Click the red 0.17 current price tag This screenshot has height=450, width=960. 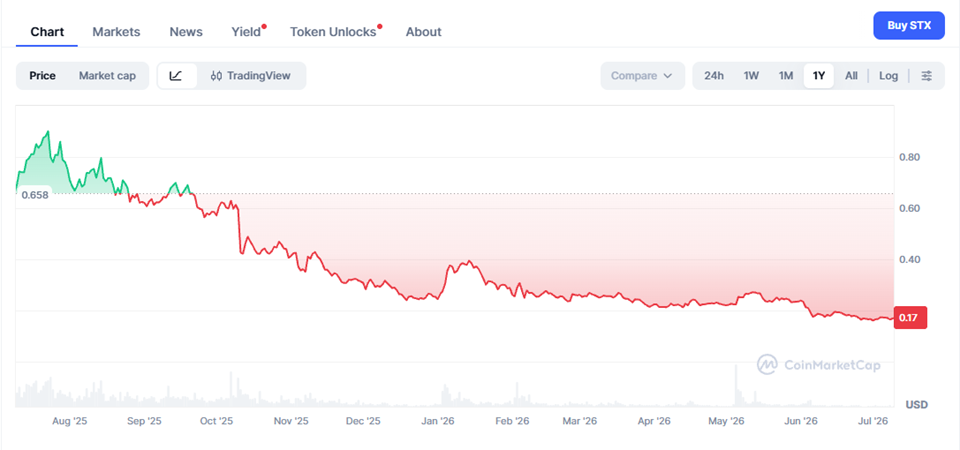pos(910,318)
